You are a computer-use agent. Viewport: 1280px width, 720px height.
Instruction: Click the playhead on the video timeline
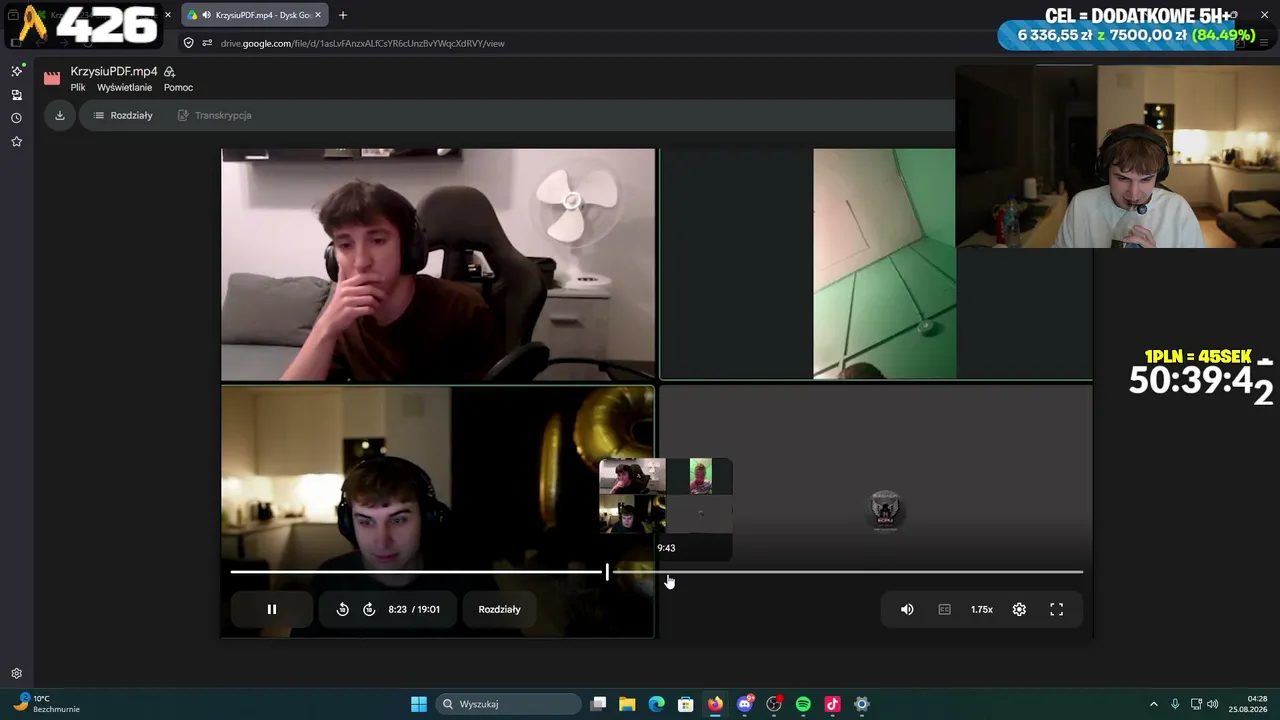[607, 572]
